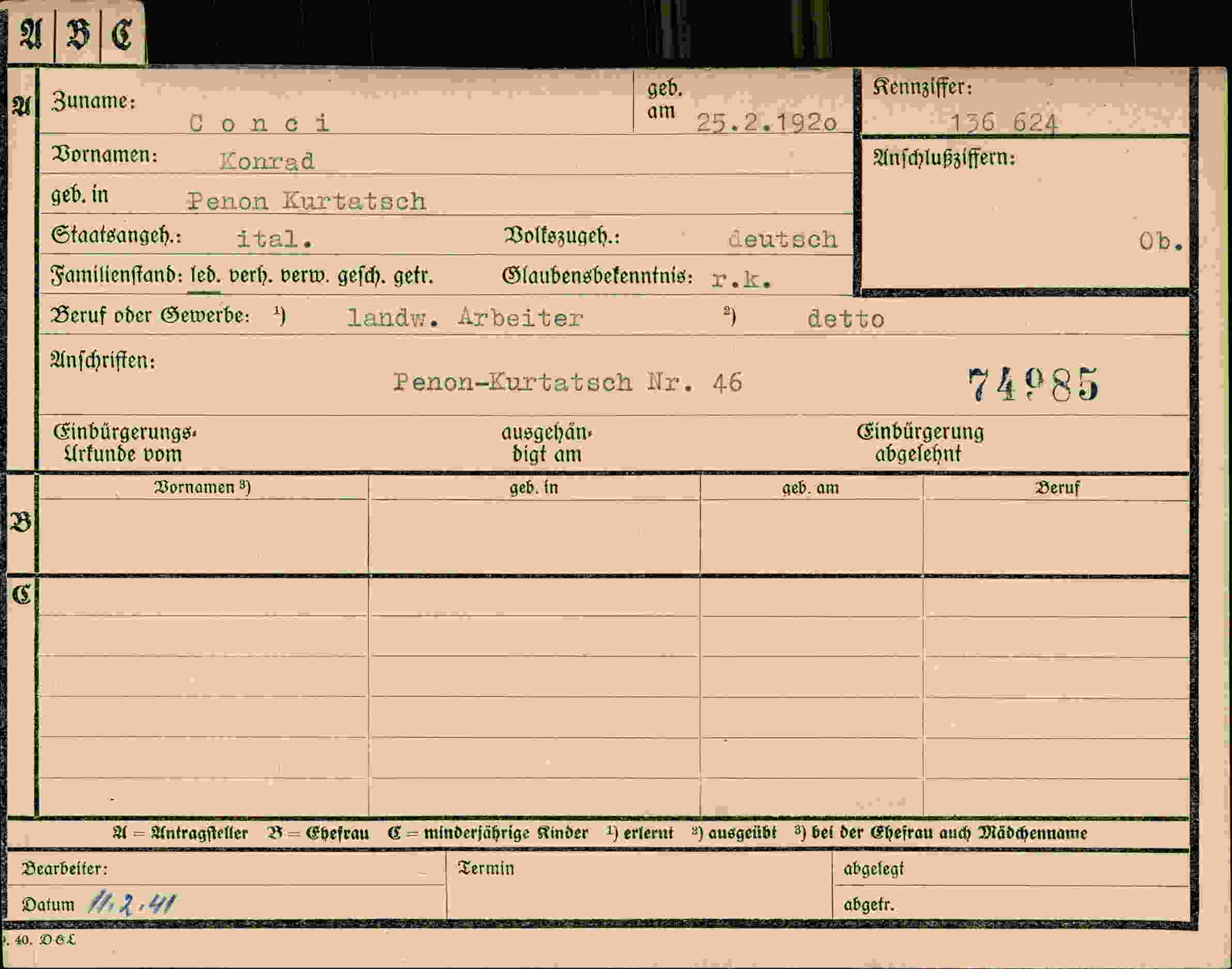Viewport: 1232px width, 969px height.
Task: Click the "¹) erlernt" footnote
Action: 640,833
